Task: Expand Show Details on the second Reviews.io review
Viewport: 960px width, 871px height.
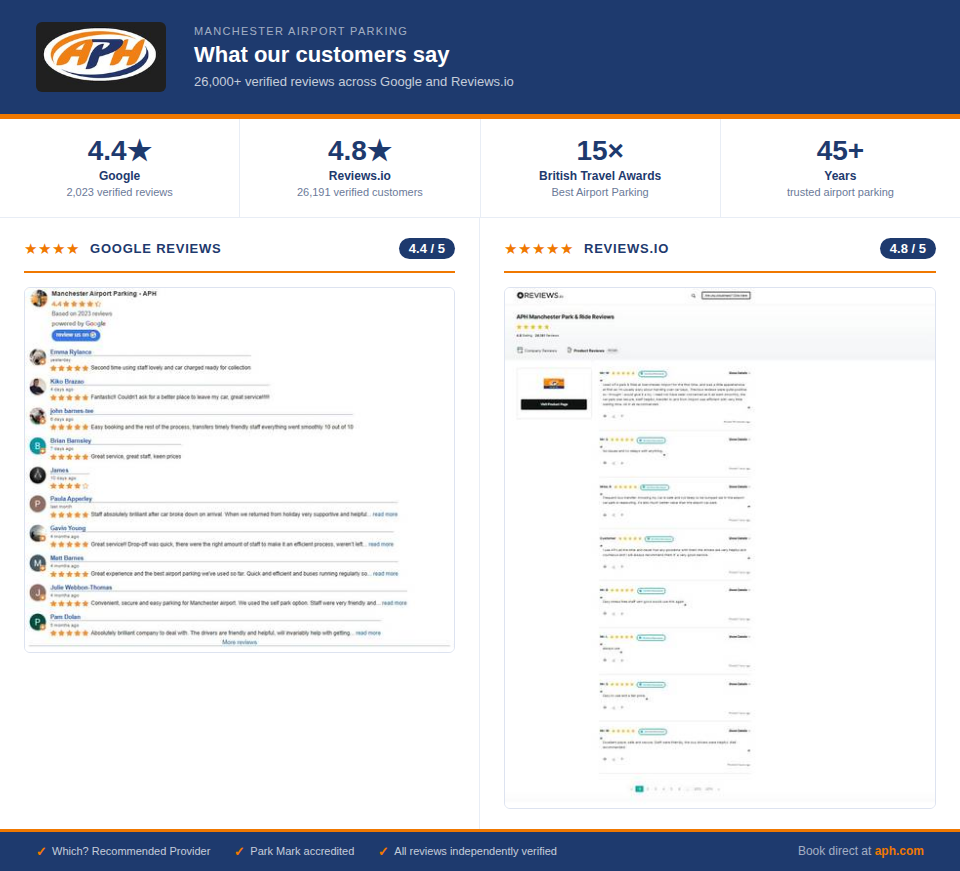Action: point(739,439)
